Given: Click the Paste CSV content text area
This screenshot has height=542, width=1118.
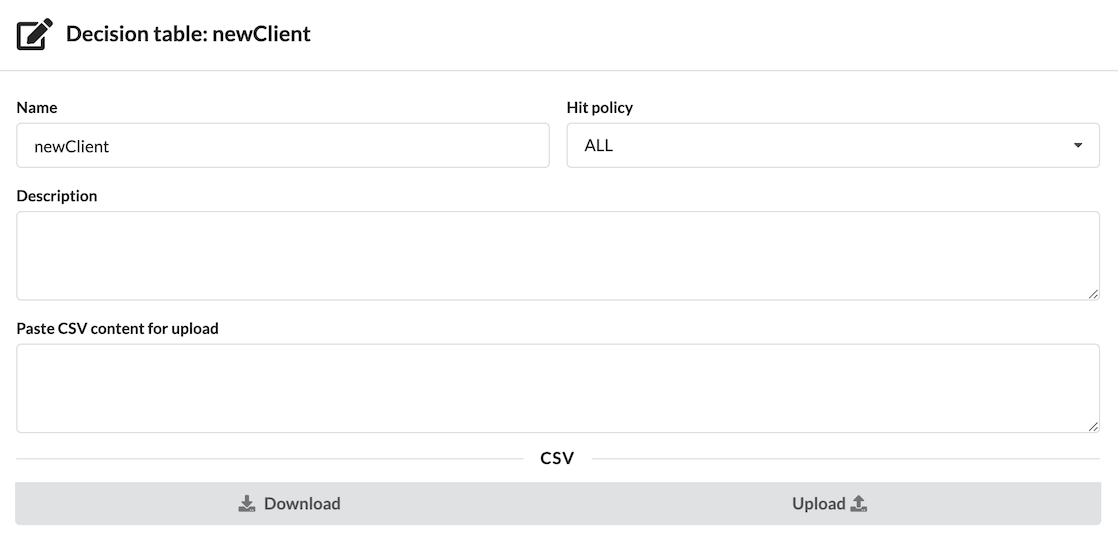Looking at the screenshot, I should [x=558, y=388].
